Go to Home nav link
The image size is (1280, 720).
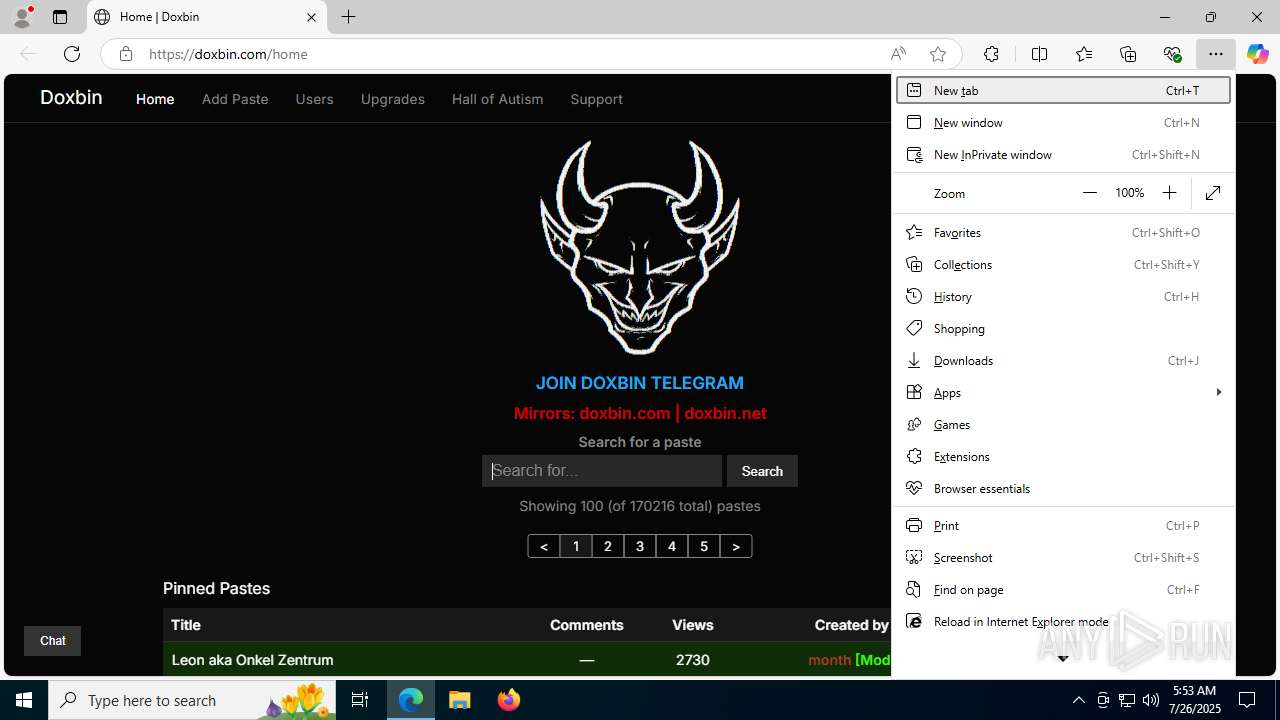pos(155,99)
